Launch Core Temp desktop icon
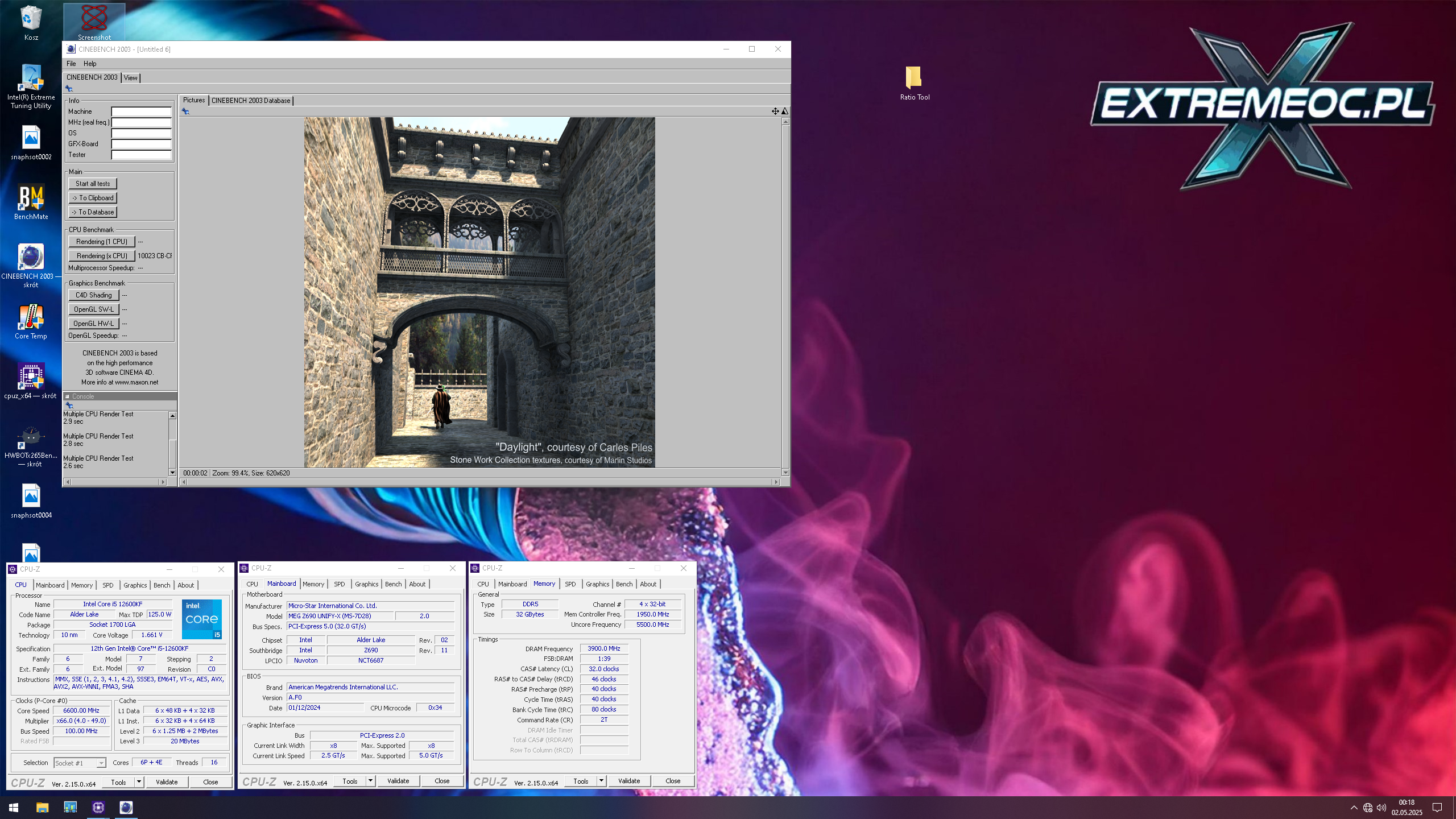This screenshot has height=819, width=1456. [31, 321]
